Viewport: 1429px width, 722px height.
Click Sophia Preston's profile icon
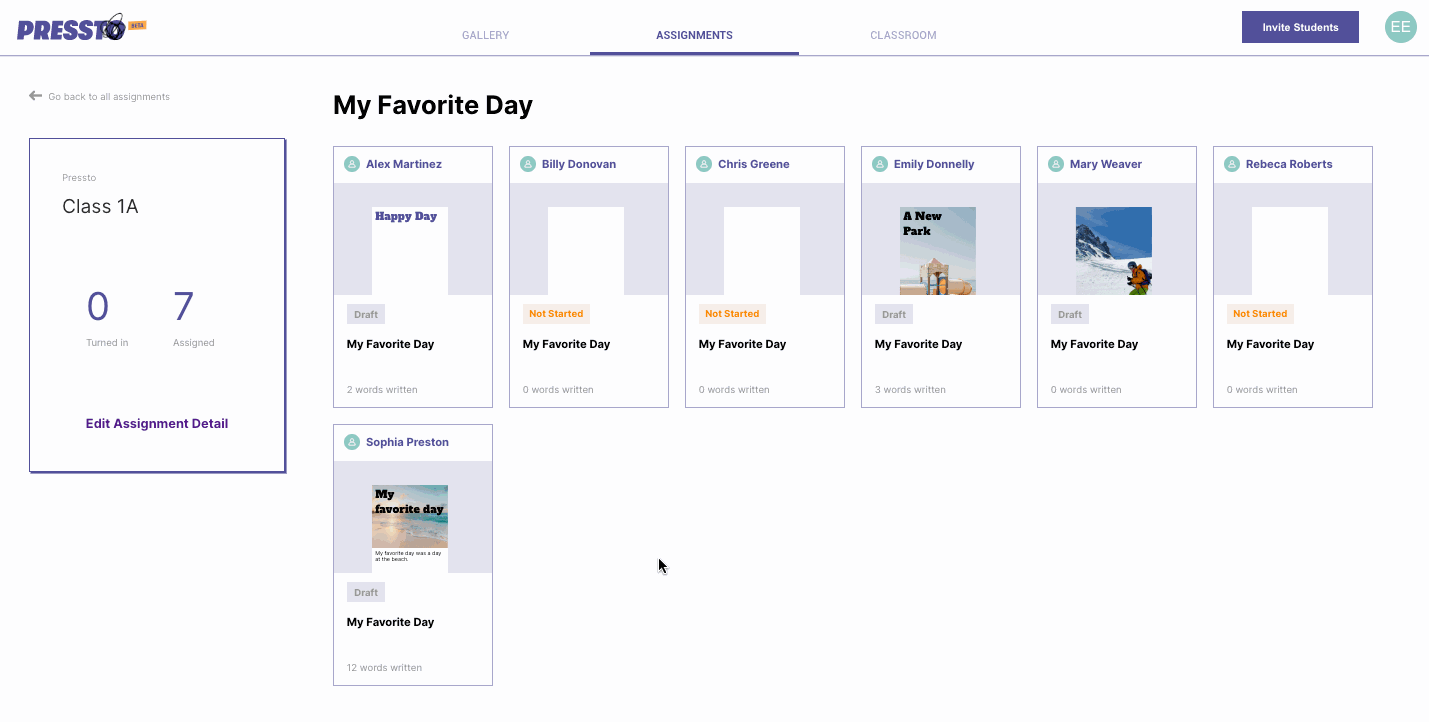352,442
